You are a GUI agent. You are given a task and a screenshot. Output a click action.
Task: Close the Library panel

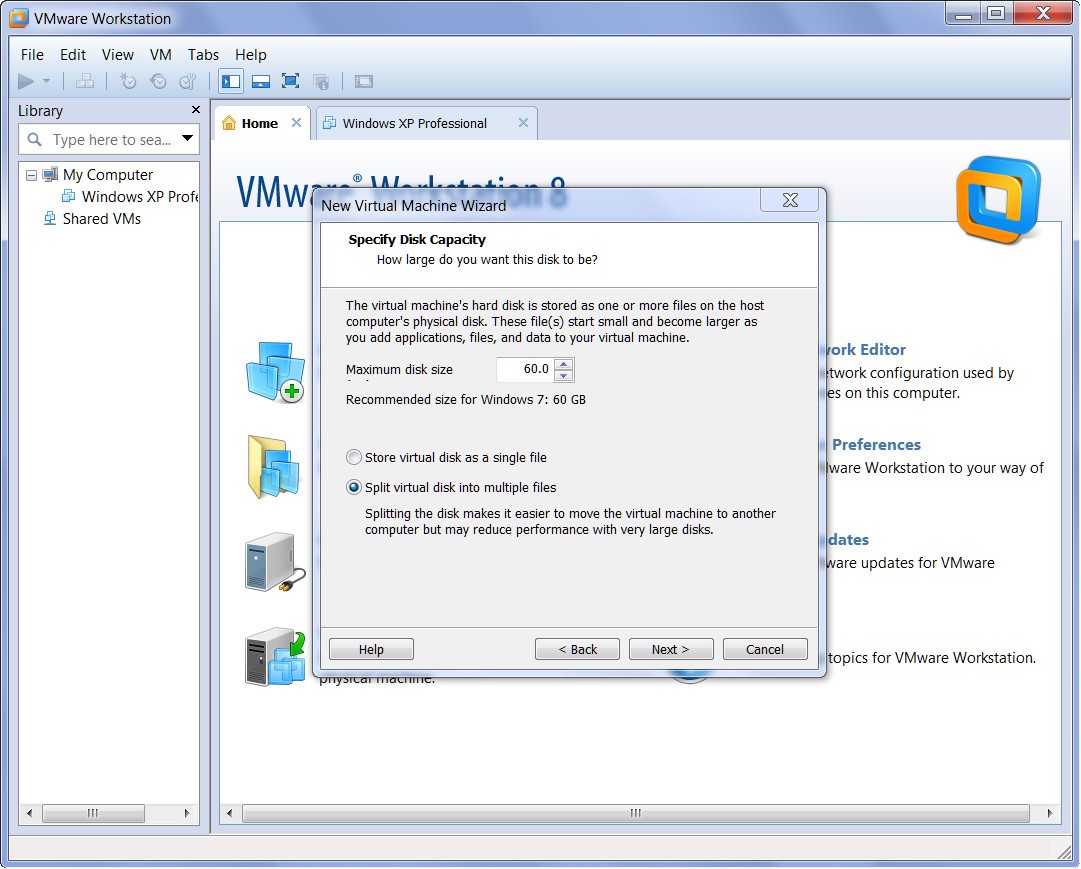pyautogui.click(x=196, y=110)
